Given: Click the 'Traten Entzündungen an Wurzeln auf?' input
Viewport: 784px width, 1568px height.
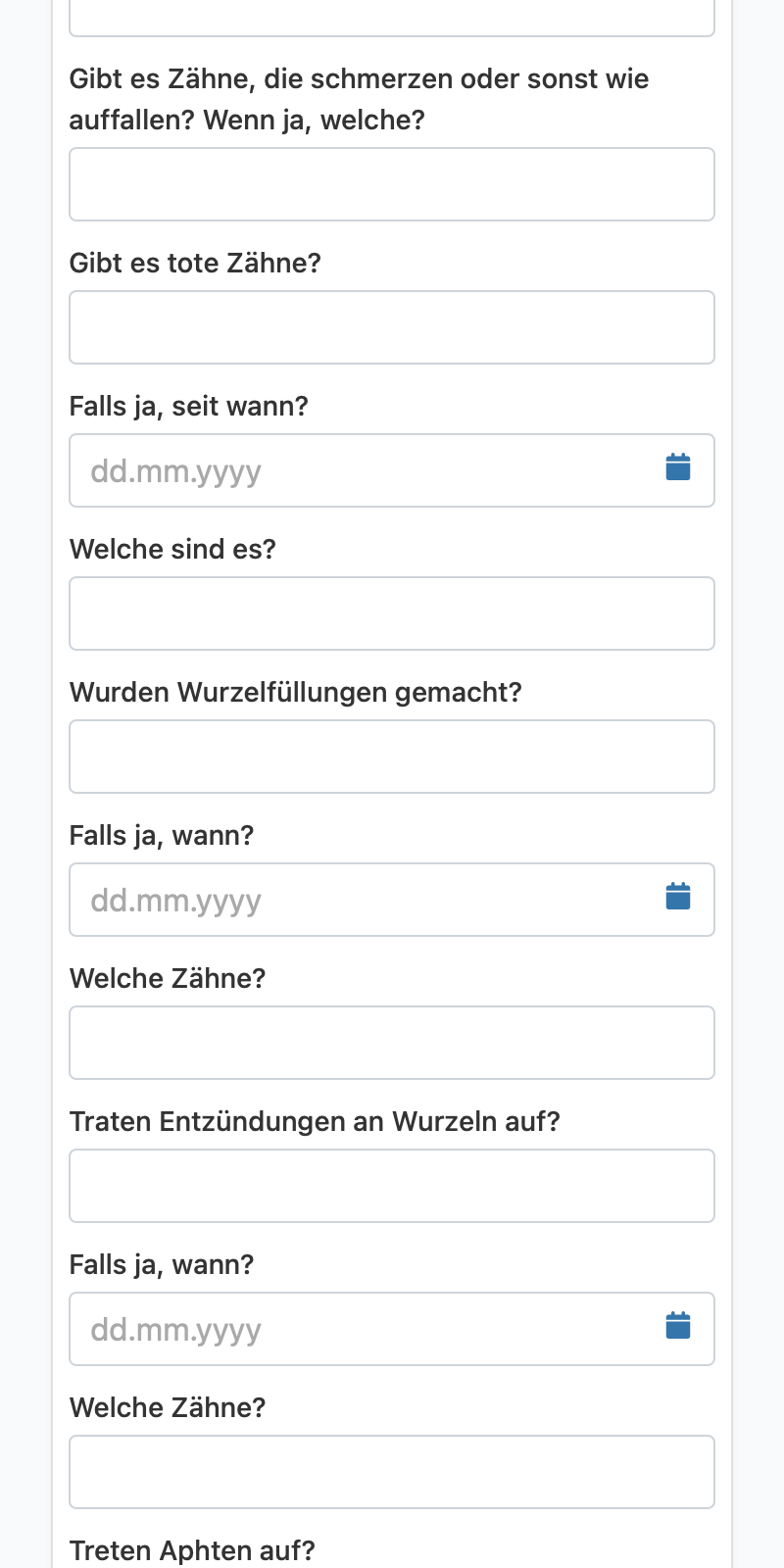Looking at the screenshot, I should point(392,1186).
